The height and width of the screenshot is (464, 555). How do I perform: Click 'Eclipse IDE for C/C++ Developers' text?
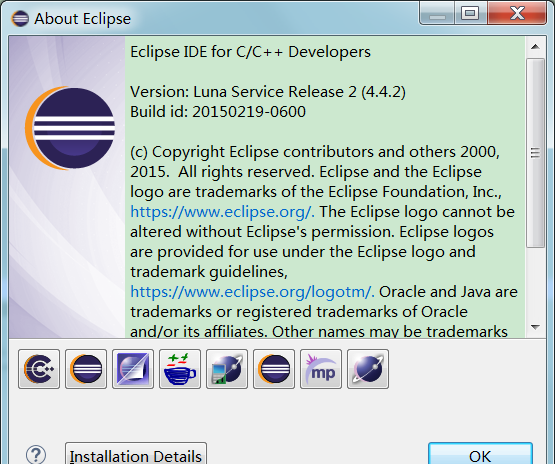(250, 52)
